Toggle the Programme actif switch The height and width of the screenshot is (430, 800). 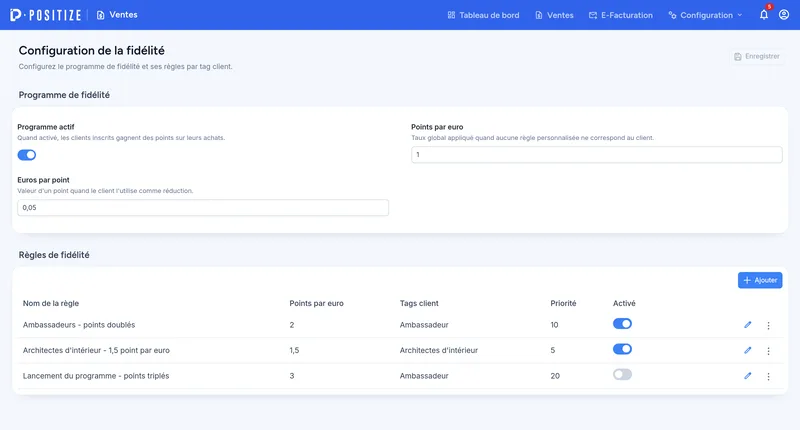tap(27, 155)
